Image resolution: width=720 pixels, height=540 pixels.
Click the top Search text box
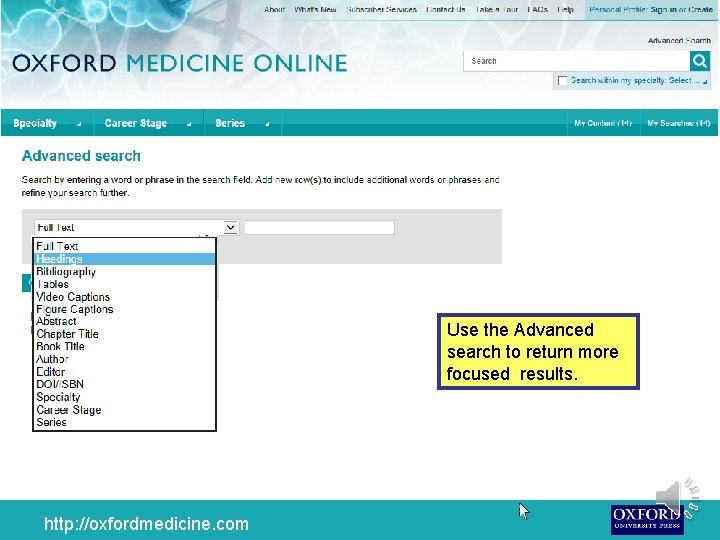(576, 61)
